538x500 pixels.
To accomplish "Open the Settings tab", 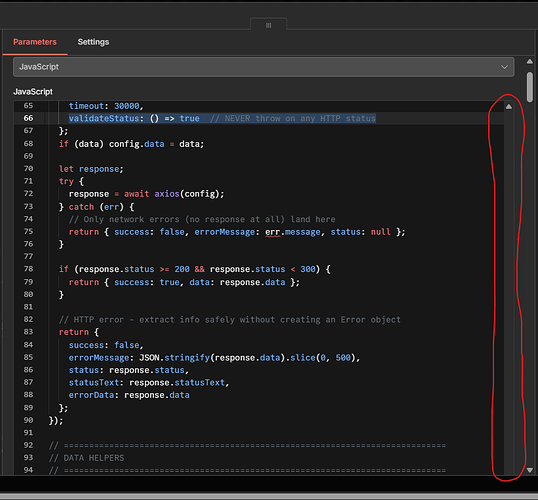I will [x=93, y=42].
